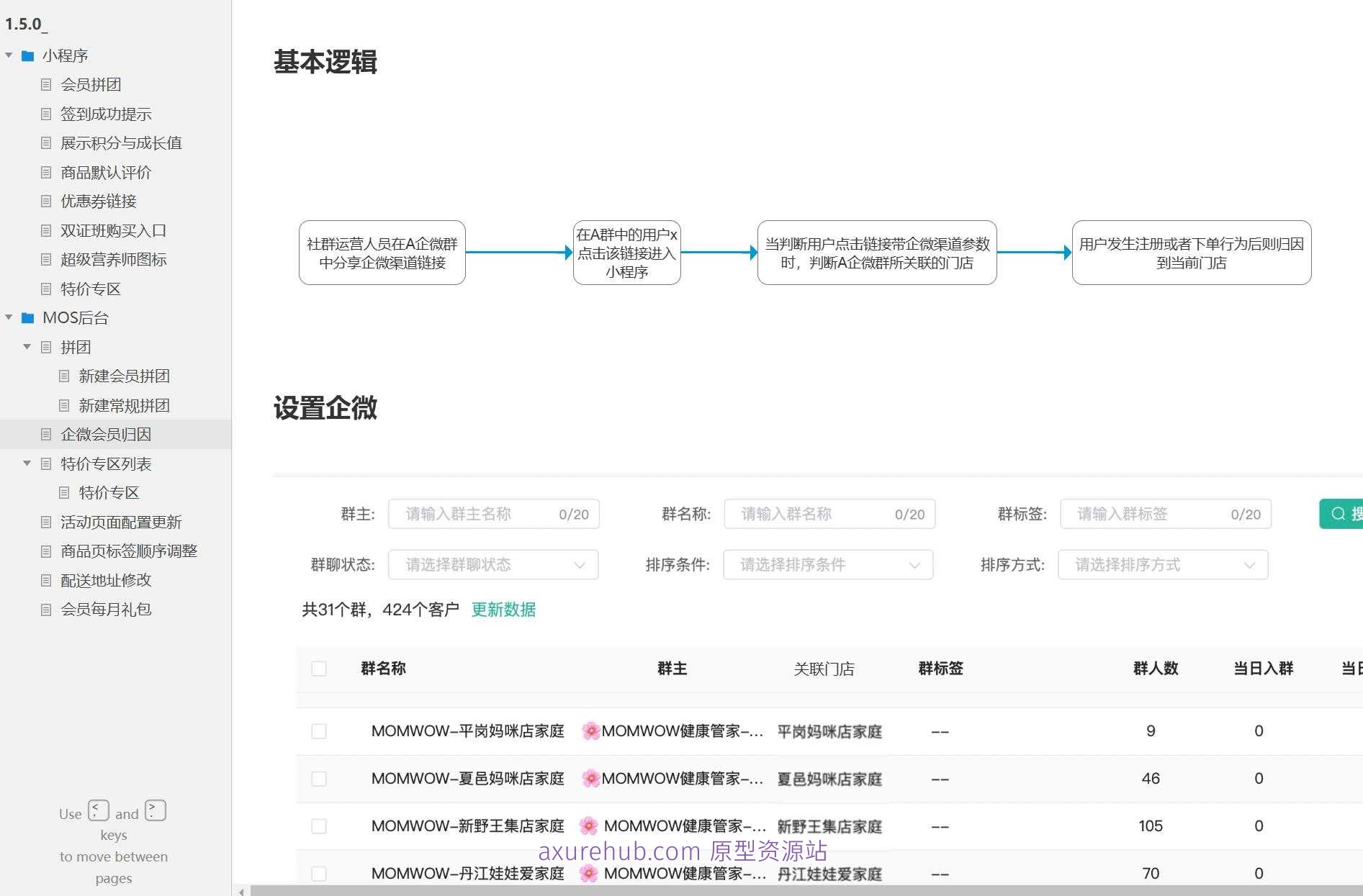Open the 商品页标签顺序调整 page
This screenshot has width=1363, height=896.
coord(129,551)
